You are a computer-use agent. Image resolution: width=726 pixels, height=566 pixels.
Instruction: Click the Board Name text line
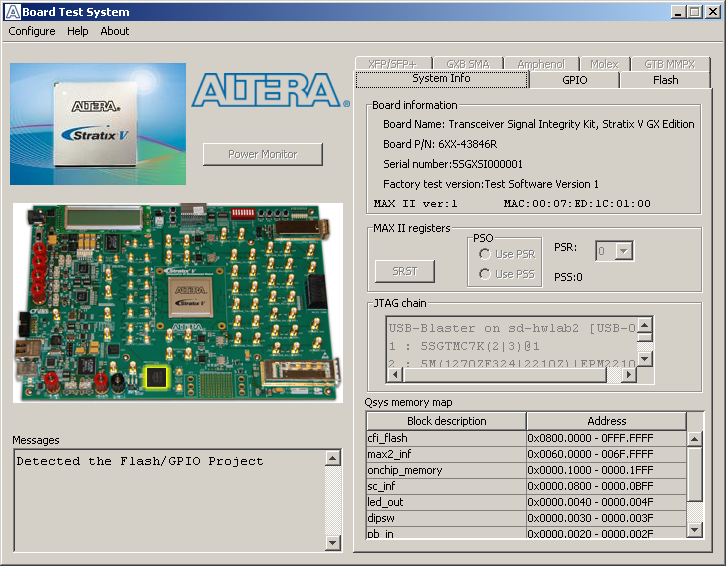pos(538,124)
